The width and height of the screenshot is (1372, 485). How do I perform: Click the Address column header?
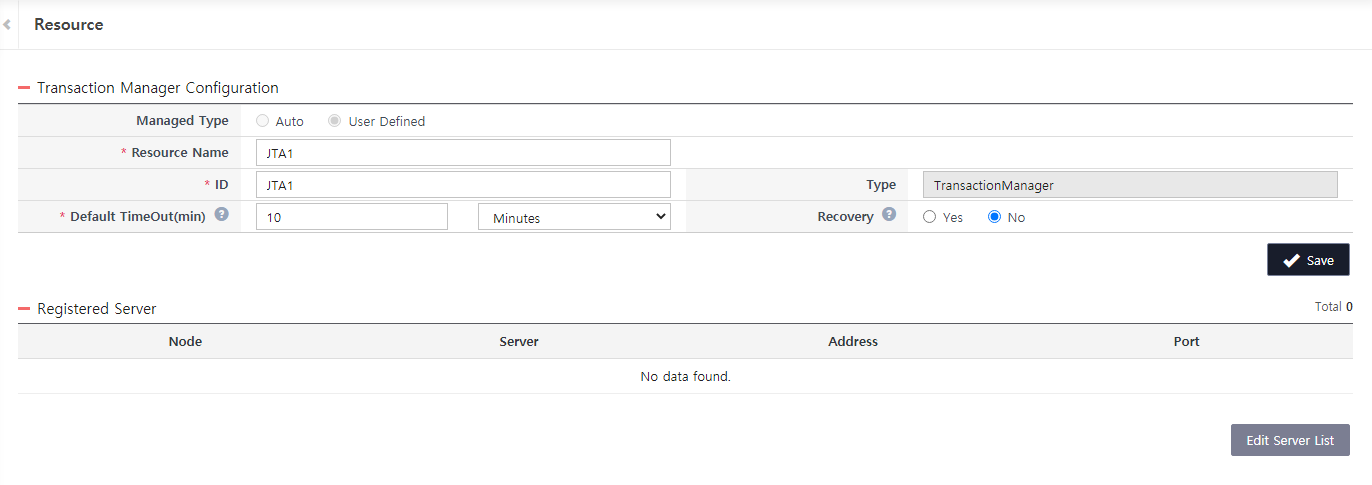tap(853, 342)
